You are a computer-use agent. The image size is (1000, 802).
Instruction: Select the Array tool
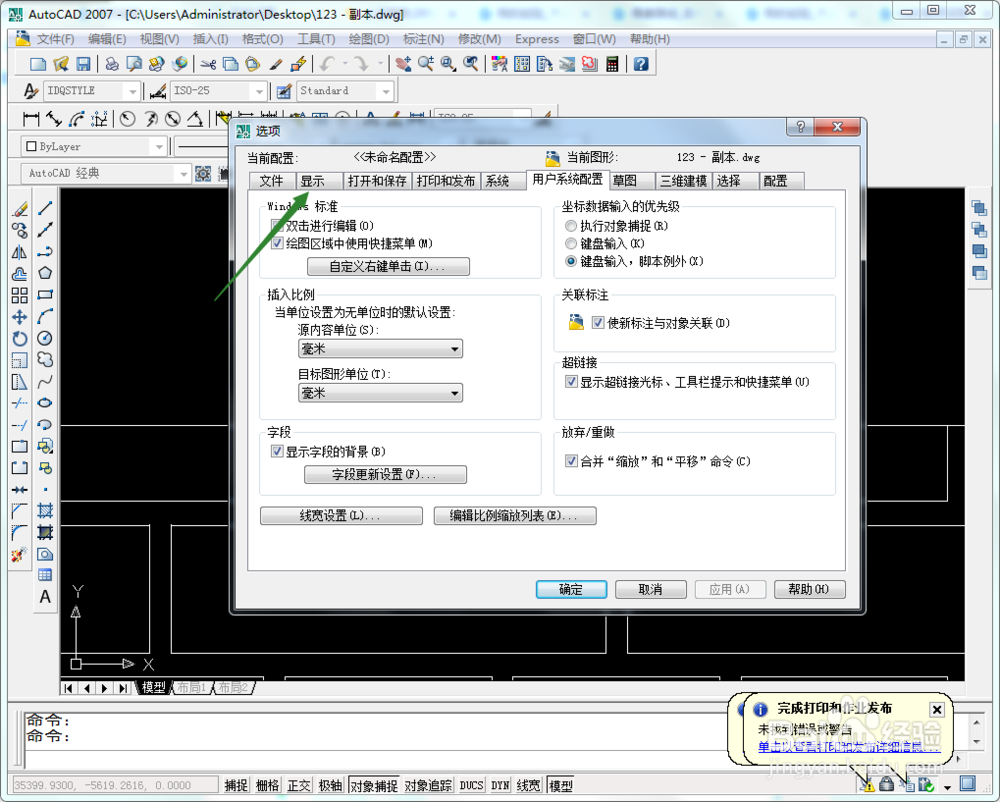[20, 295]
